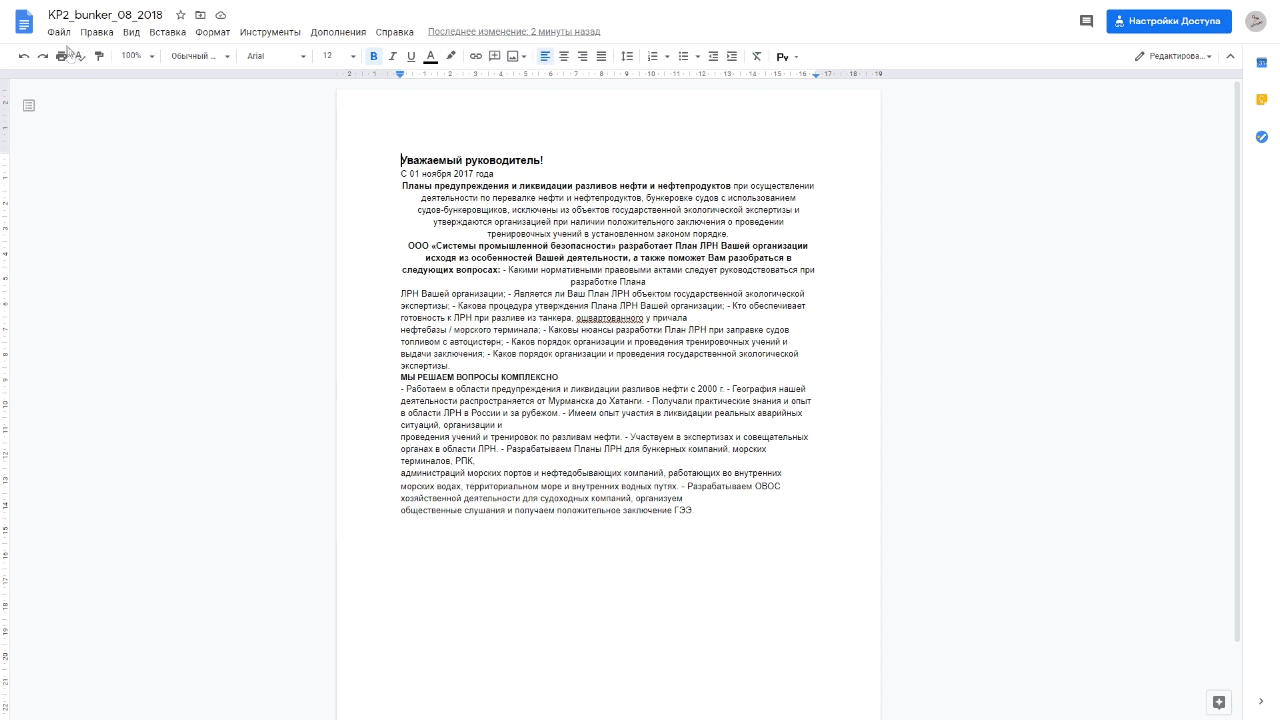Open the Инструменты menu

coord(271,32)
